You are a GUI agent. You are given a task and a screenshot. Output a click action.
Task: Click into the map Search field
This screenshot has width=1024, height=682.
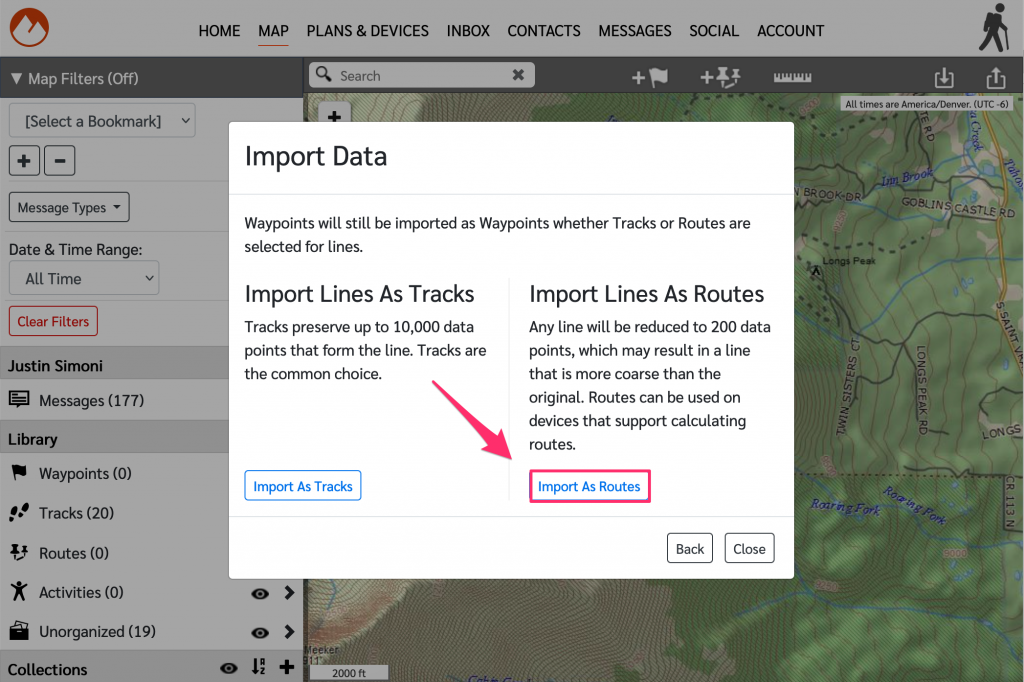click(420, 75)
